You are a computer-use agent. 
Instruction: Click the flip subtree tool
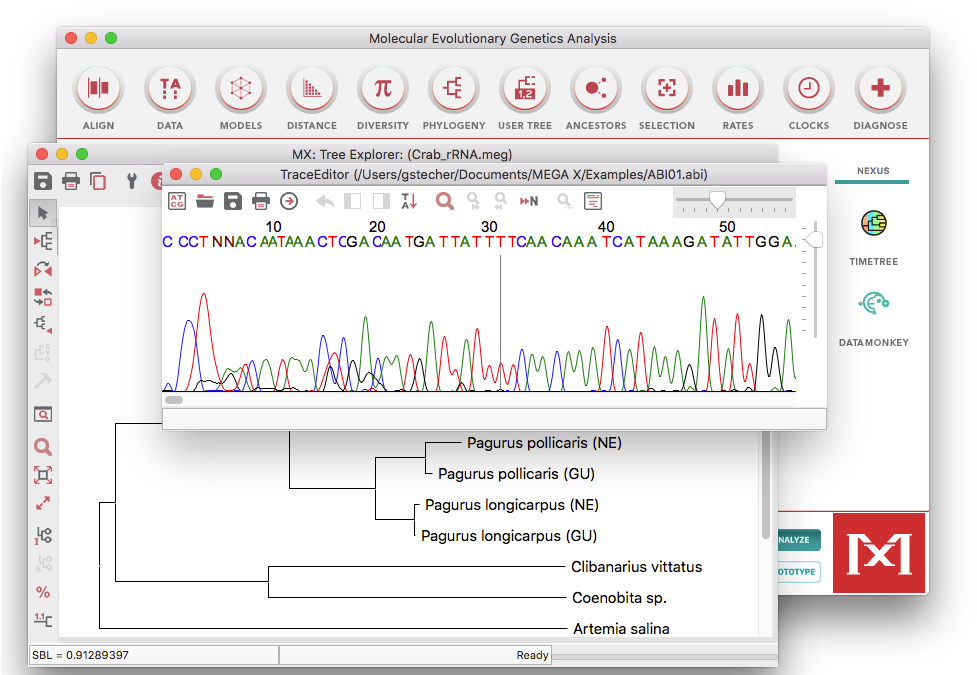[43, 269]
